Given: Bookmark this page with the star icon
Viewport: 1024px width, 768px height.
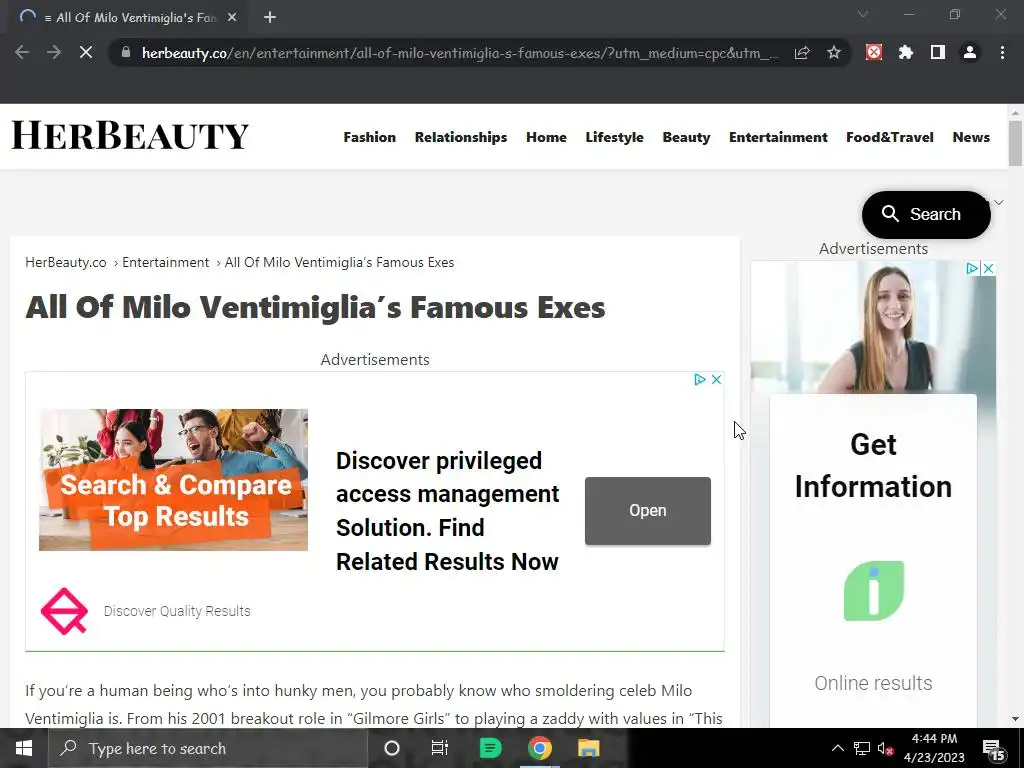Looking at the screenshot, I should (833, 52).
